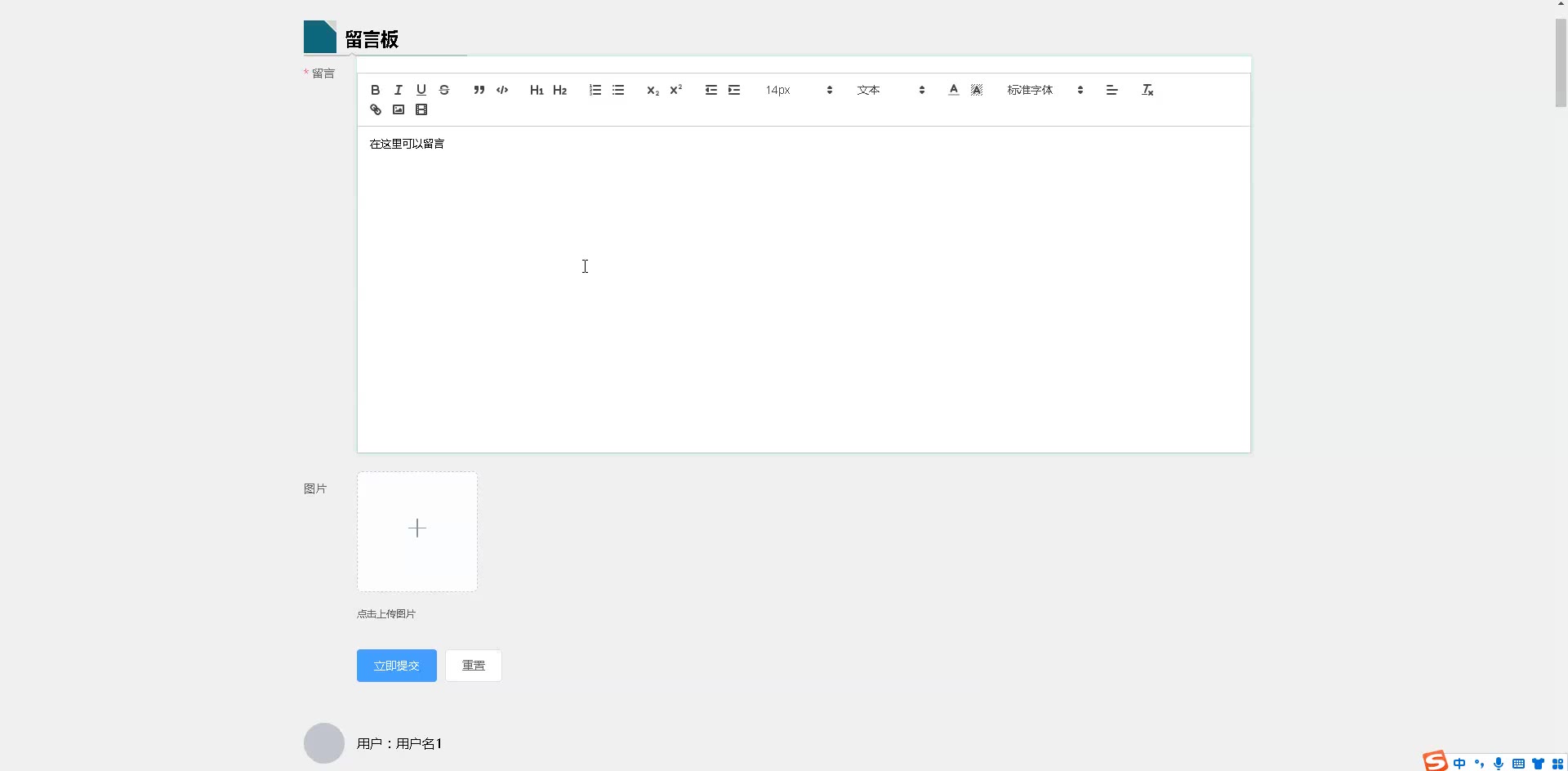Insert a hyperlink
This screenshot has height=771, width=1568.
click(376, 109)
